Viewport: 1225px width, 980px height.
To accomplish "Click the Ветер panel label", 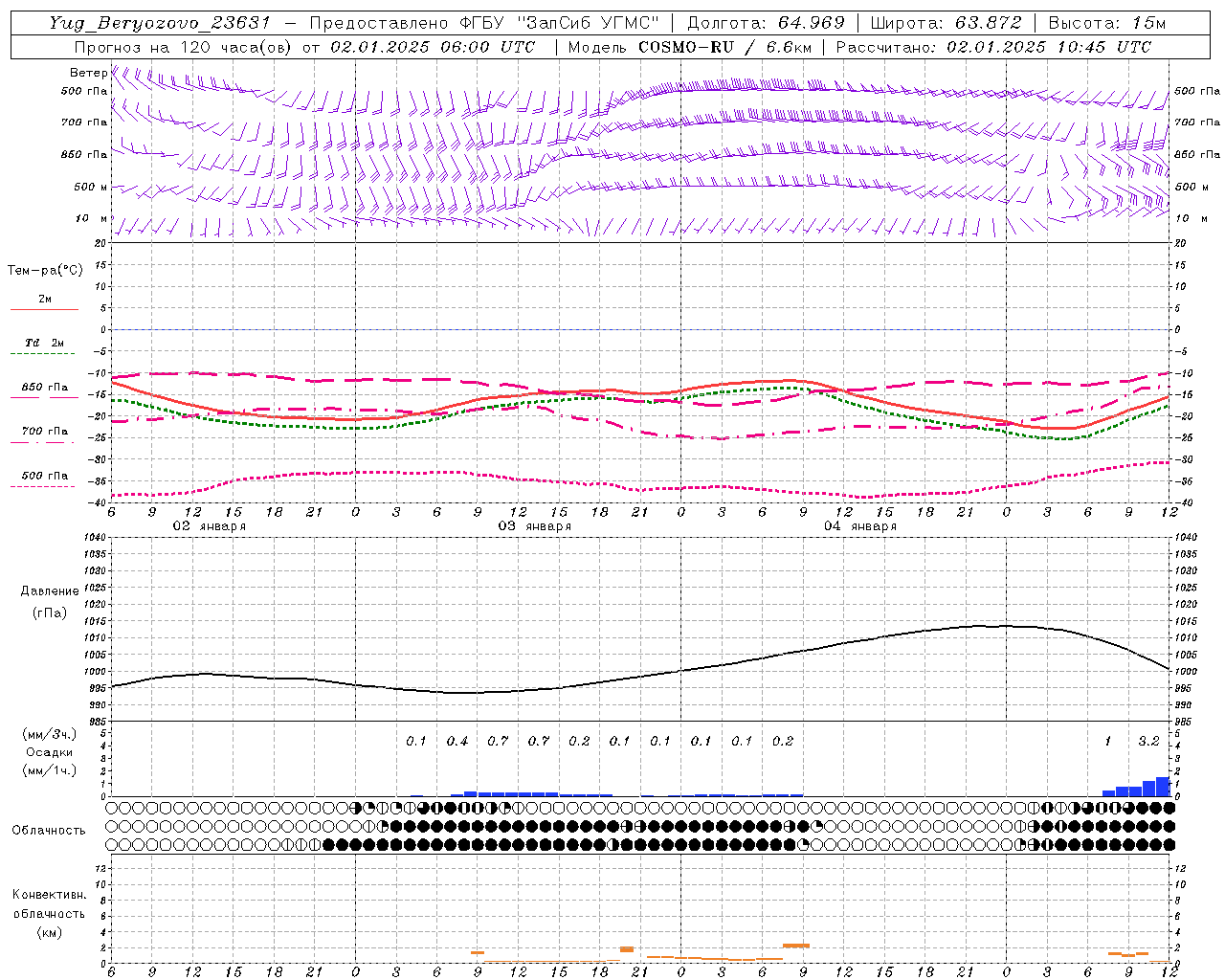I will (x=88, y=73).
